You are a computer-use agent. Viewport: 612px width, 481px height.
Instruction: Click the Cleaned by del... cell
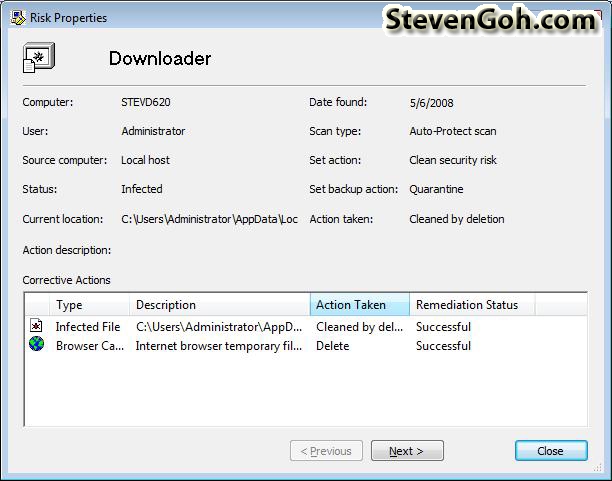coord(359,327)
